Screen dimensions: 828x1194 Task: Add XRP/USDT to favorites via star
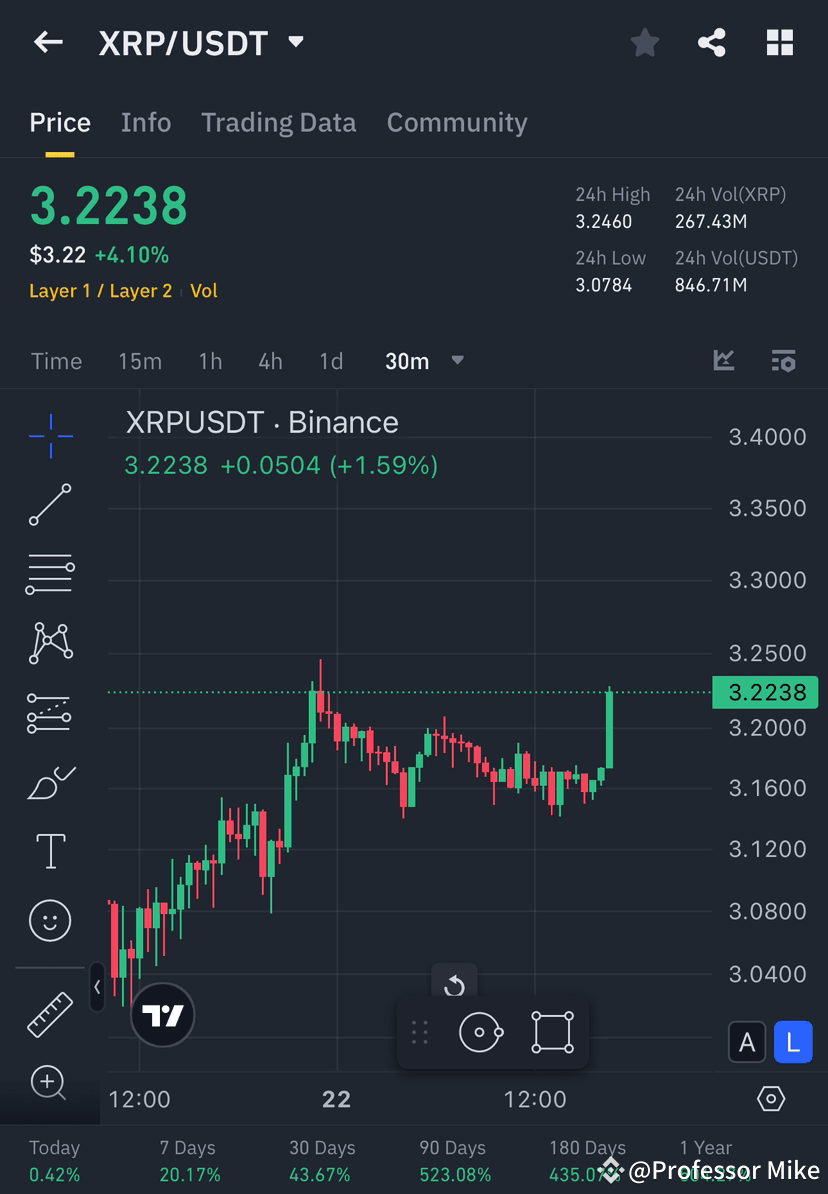point(644,42)
